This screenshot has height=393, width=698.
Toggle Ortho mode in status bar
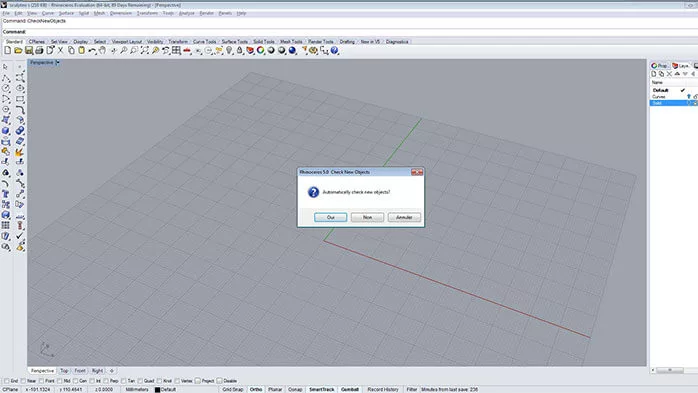coord(256,389)
